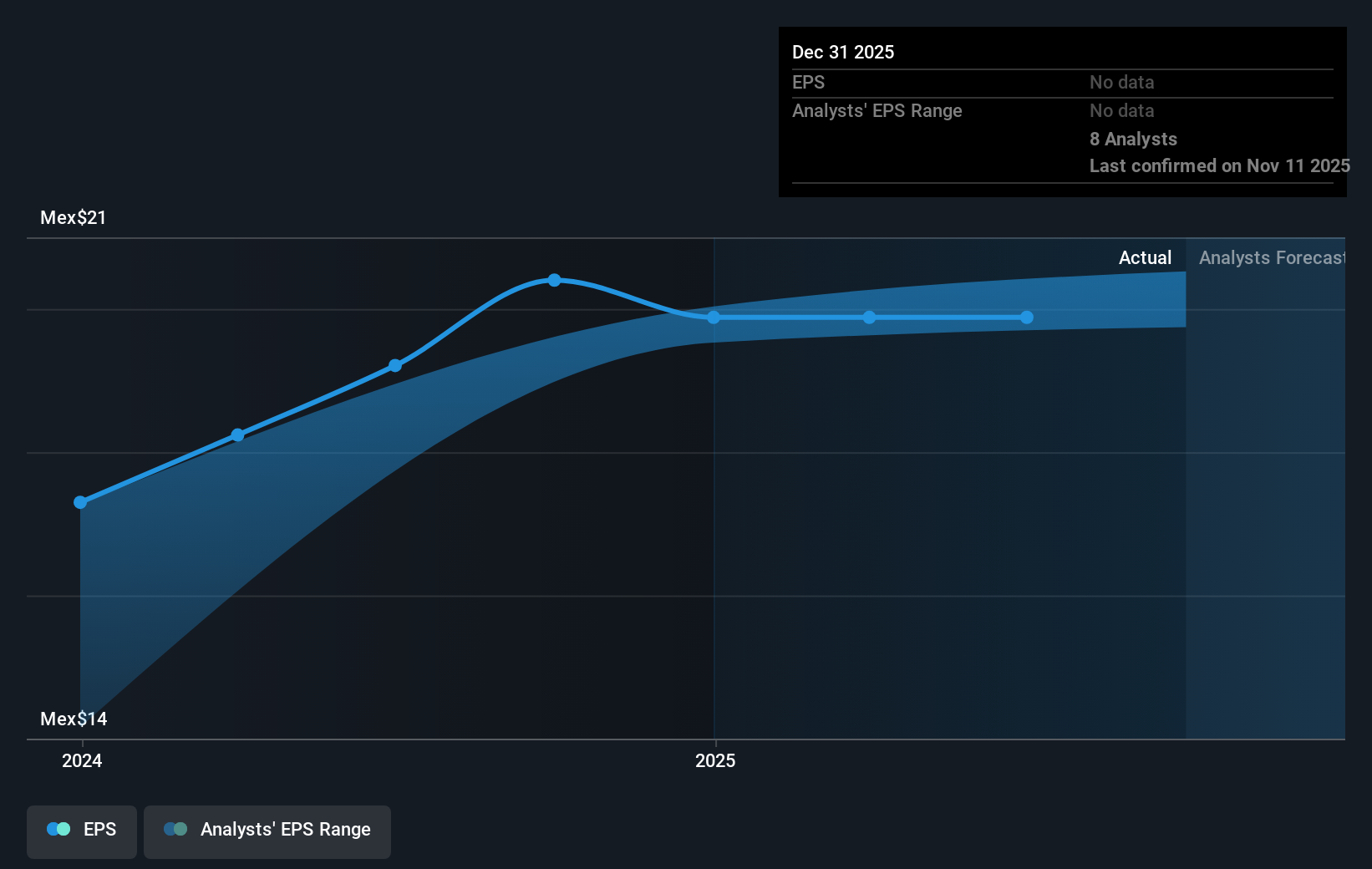
Task: Switch to the Actual section label
Action: point(1145,257)
